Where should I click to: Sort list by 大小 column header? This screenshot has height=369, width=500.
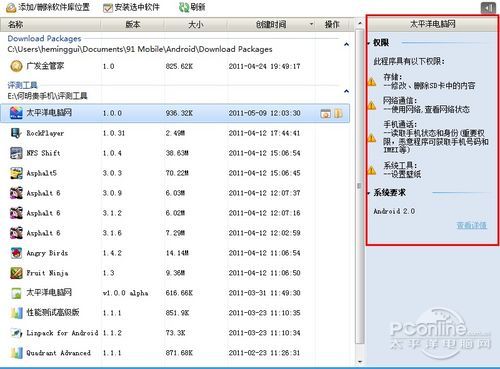195,24
